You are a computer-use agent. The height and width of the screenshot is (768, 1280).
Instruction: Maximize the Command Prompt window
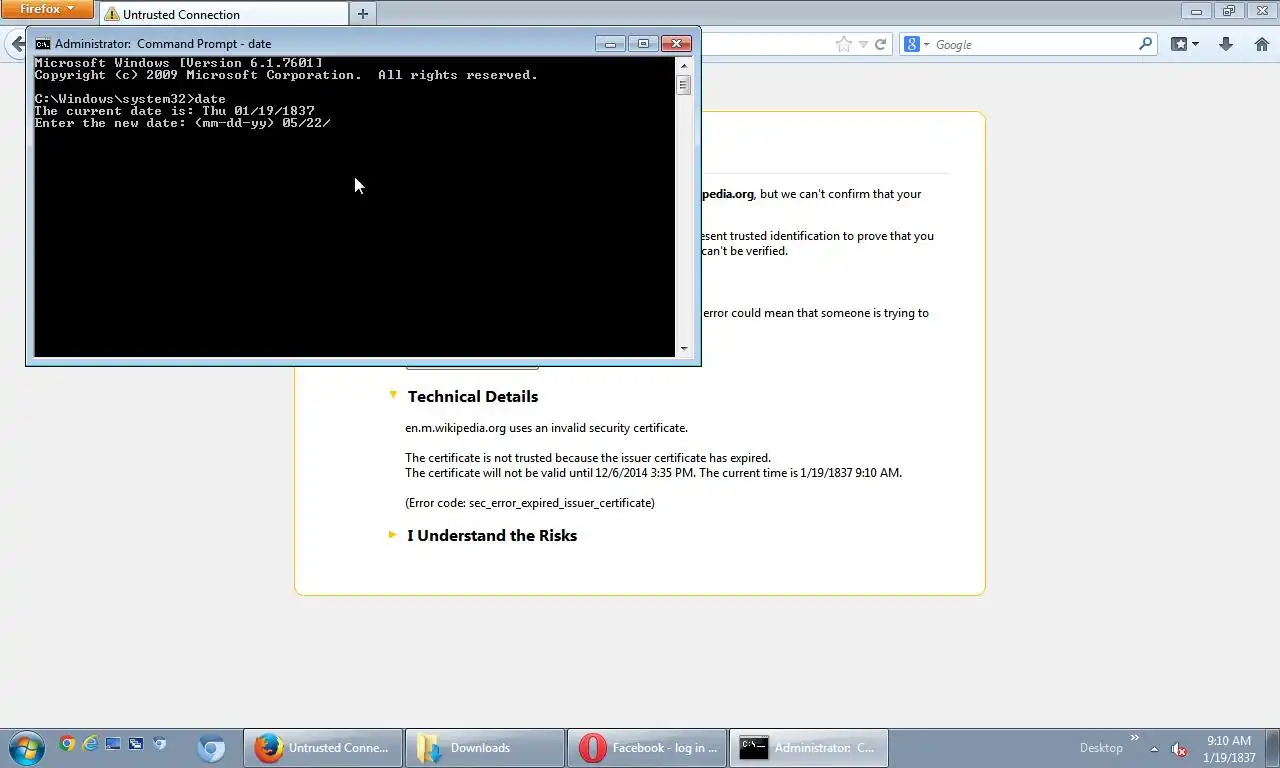click(x=643, y=43)
